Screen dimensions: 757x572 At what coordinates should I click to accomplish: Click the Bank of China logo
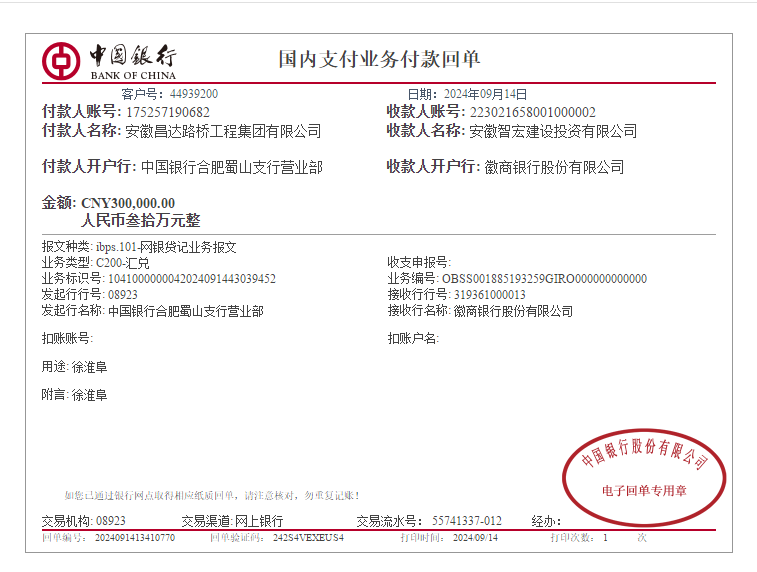108,60
